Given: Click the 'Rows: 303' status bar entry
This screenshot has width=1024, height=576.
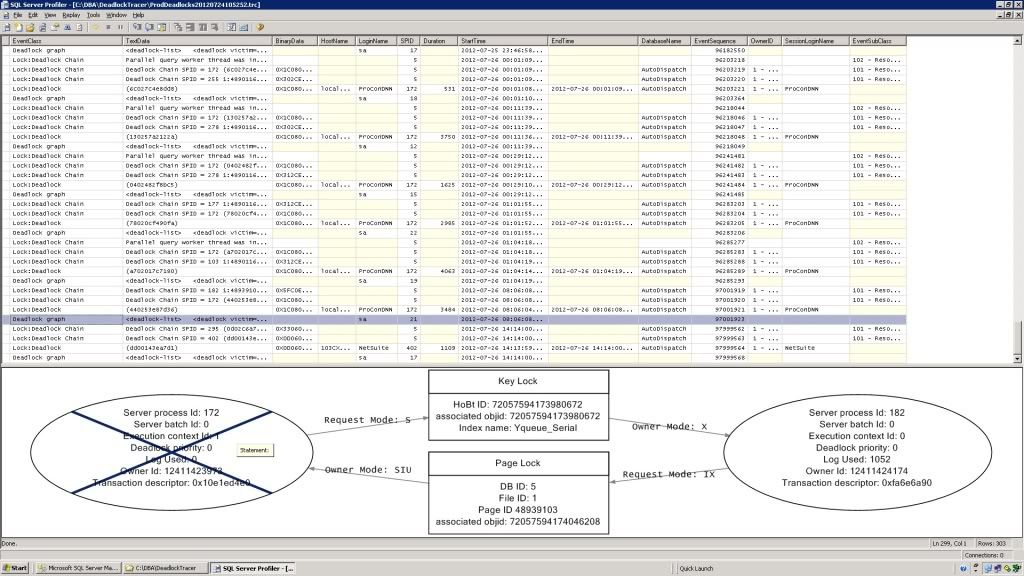Looking at the screenshot, I should (991, 543).
